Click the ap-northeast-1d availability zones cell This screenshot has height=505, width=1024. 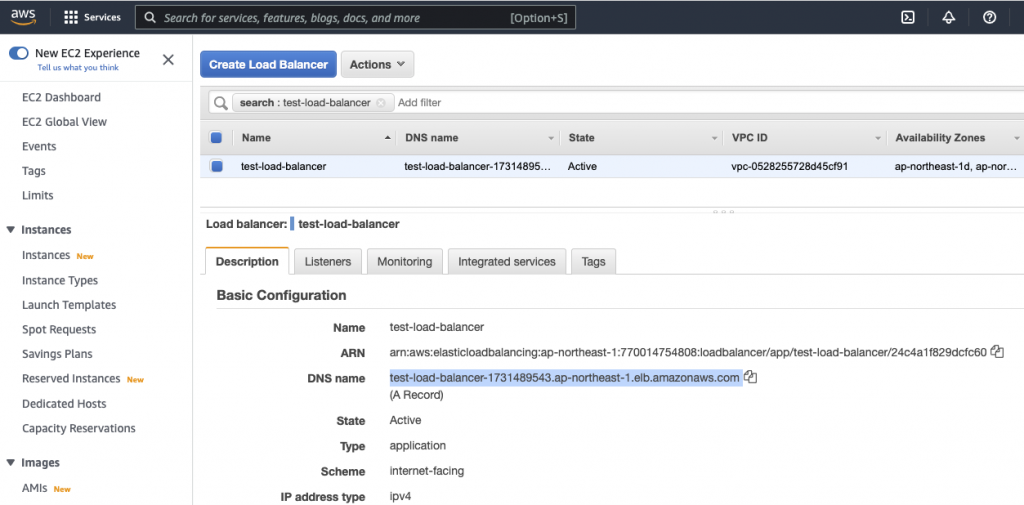tap(955, 166)
